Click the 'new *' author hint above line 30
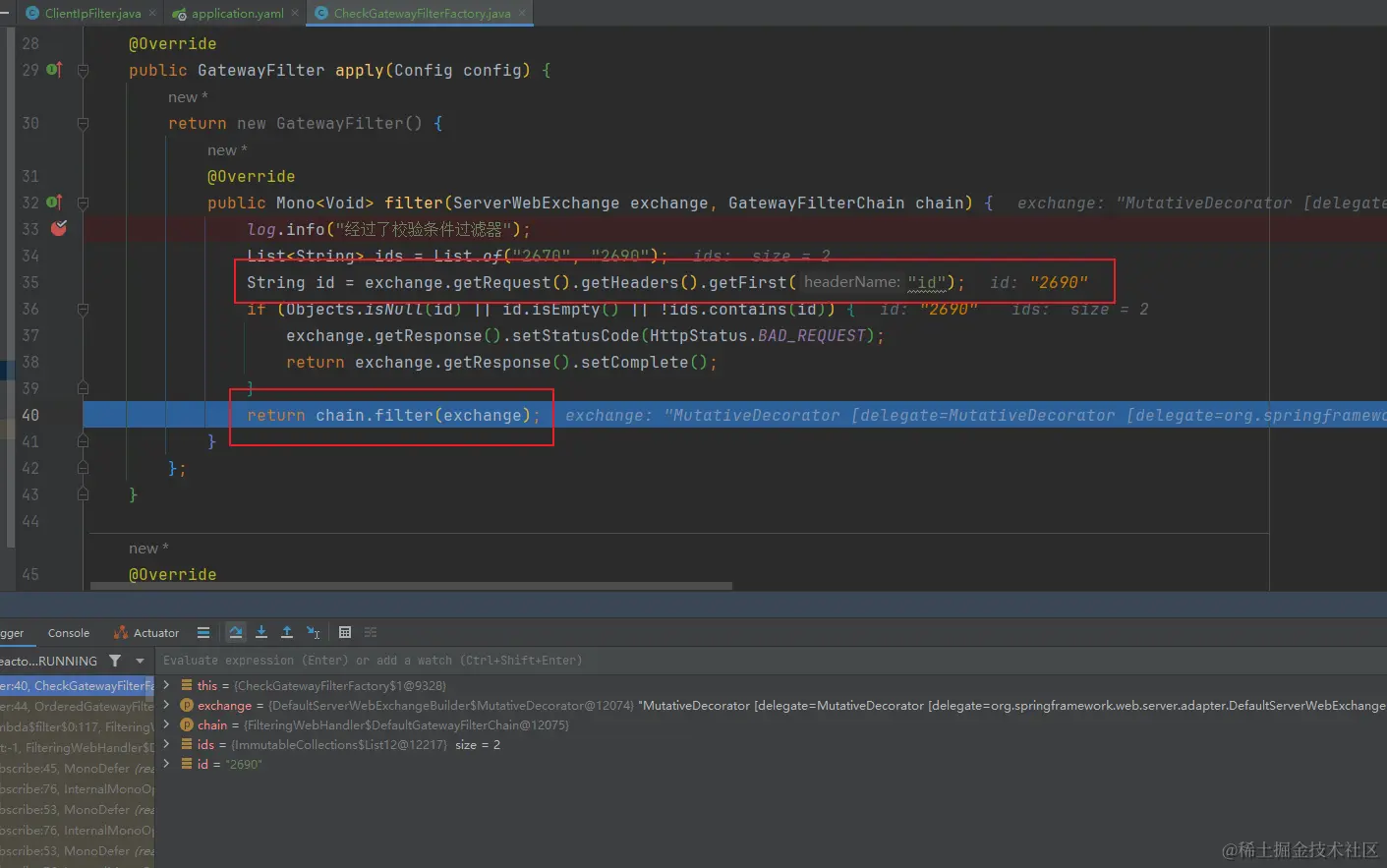This screenshot has width=1387, height=868. point(188,97)
